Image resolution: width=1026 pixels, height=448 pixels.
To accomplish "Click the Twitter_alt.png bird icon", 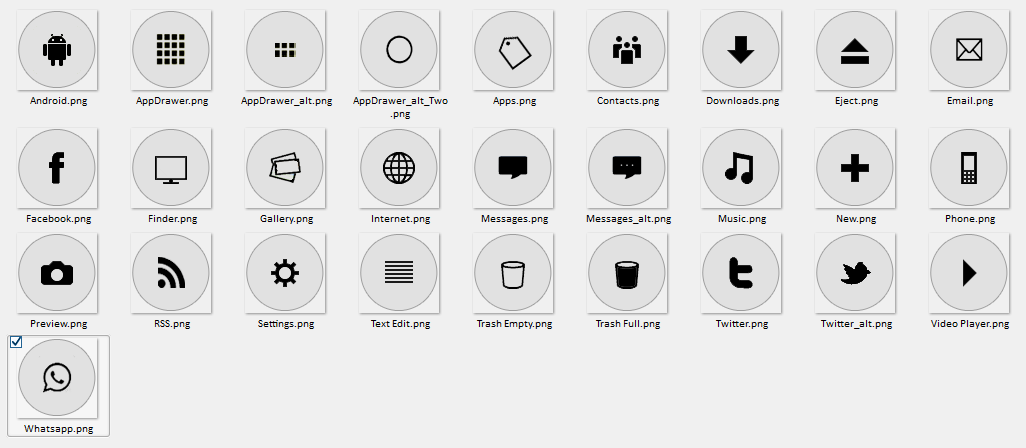I will [855, 273].
